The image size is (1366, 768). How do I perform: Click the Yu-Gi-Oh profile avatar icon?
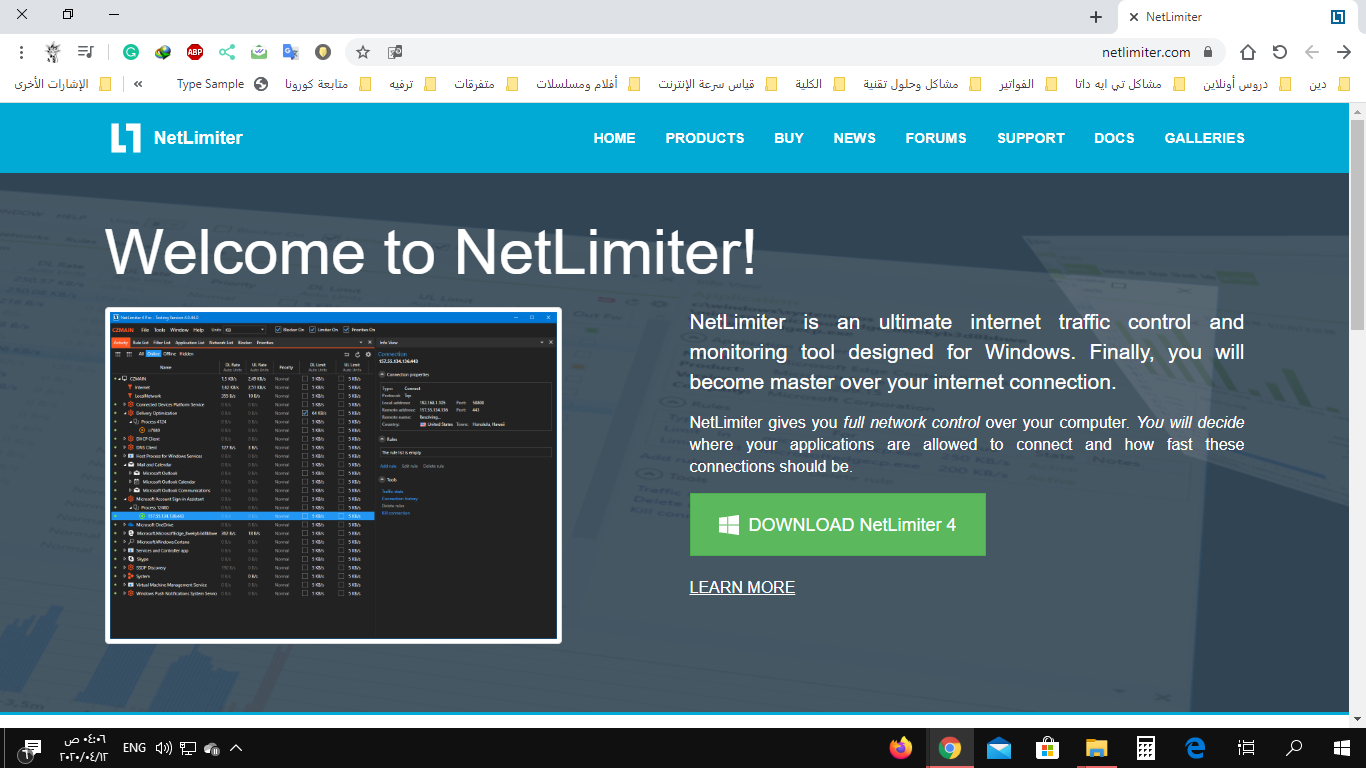[x=54, y=52]
